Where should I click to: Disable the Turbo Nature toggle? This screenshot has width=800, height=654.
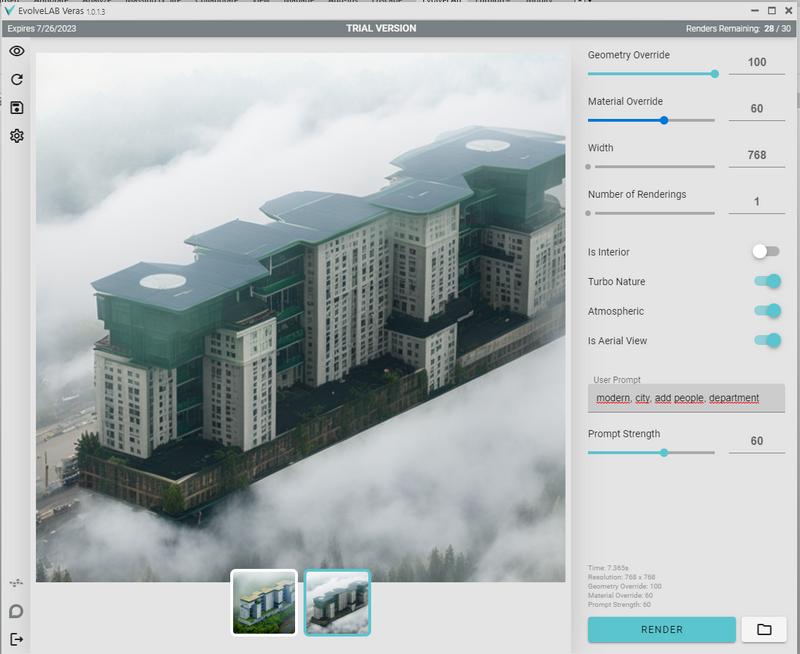[767, 282]
